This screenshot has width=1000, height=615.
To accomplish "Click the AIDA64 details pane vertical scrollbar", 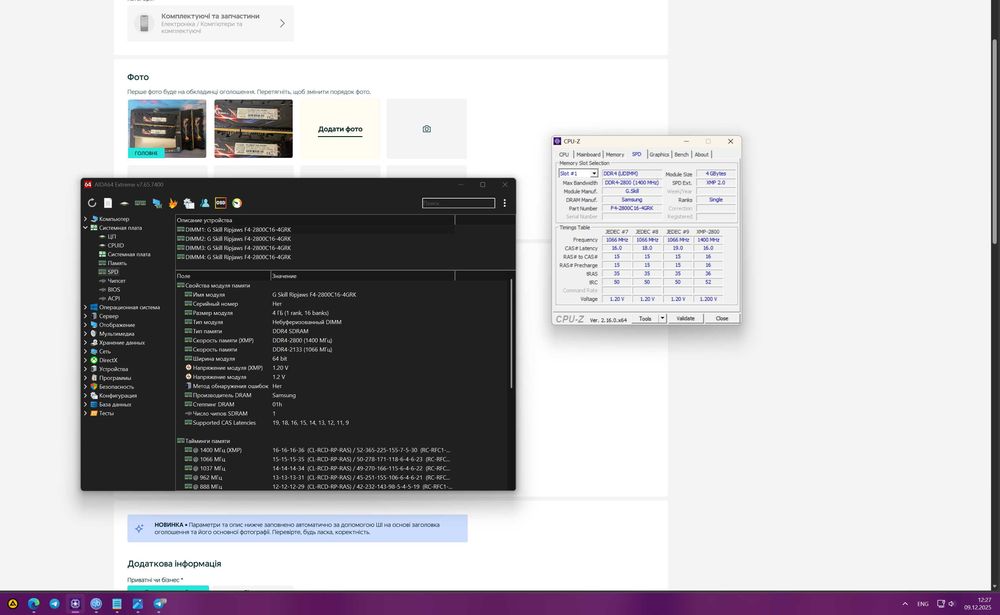I will point(511,334).
